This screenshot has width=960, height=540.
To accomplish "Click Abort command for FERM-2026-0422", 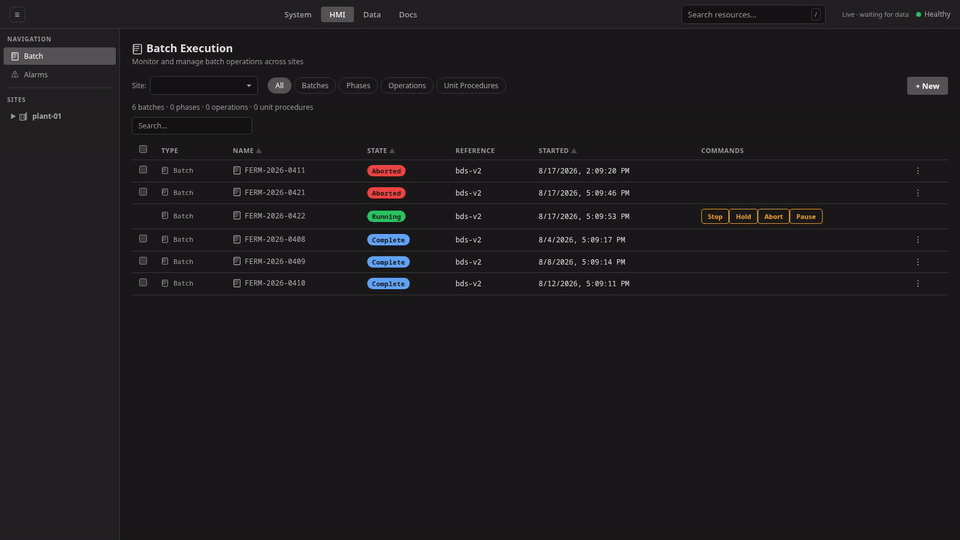I will pyautogui.click(x=773, y=217).
